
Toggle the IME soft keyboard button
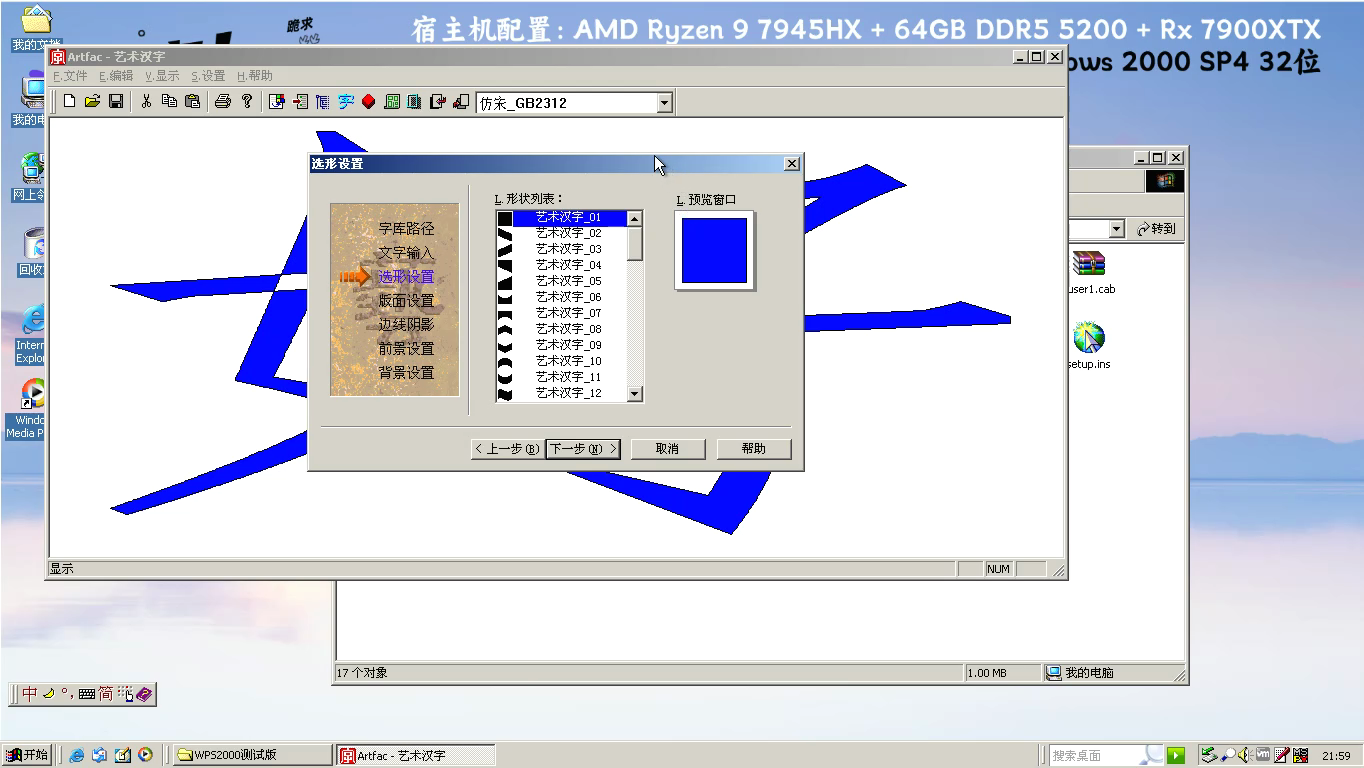pos(86,693)
